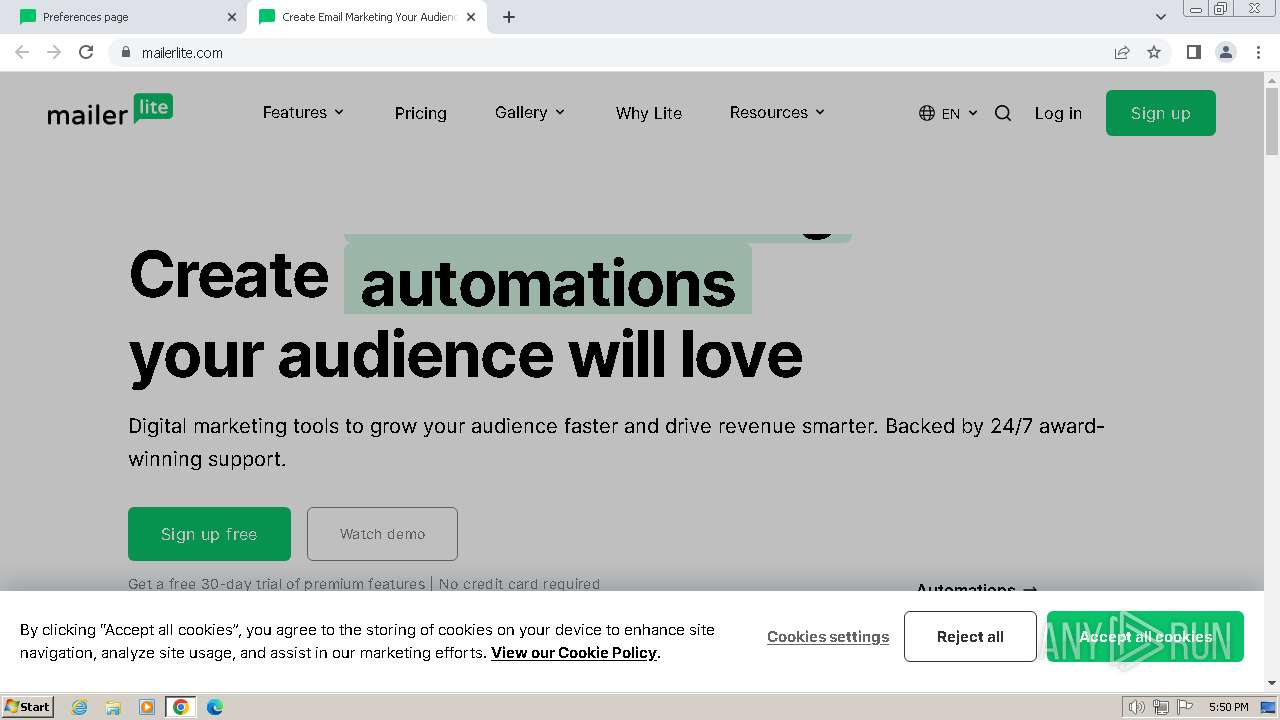This screenshot has height=720, width=1280.
Task: Click the header Sign up button
Action: 1160,113
